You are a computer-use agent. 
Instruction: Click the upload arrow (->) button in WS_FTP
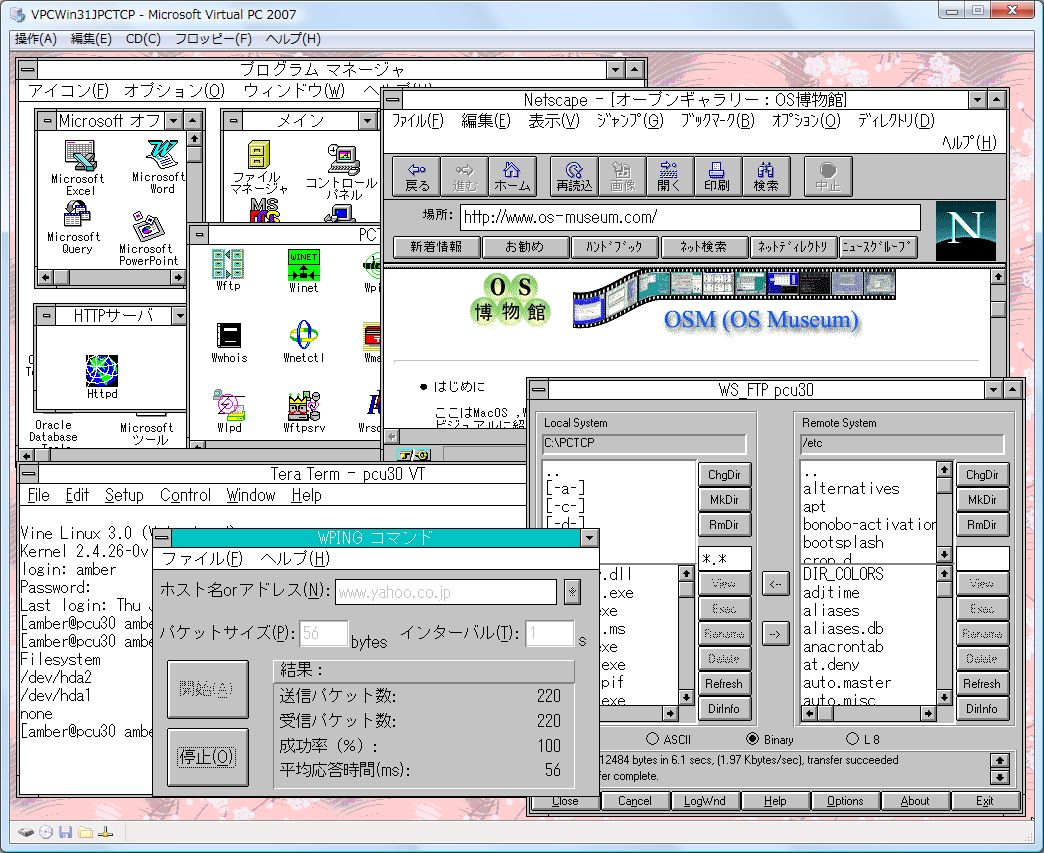click(774, 633)
